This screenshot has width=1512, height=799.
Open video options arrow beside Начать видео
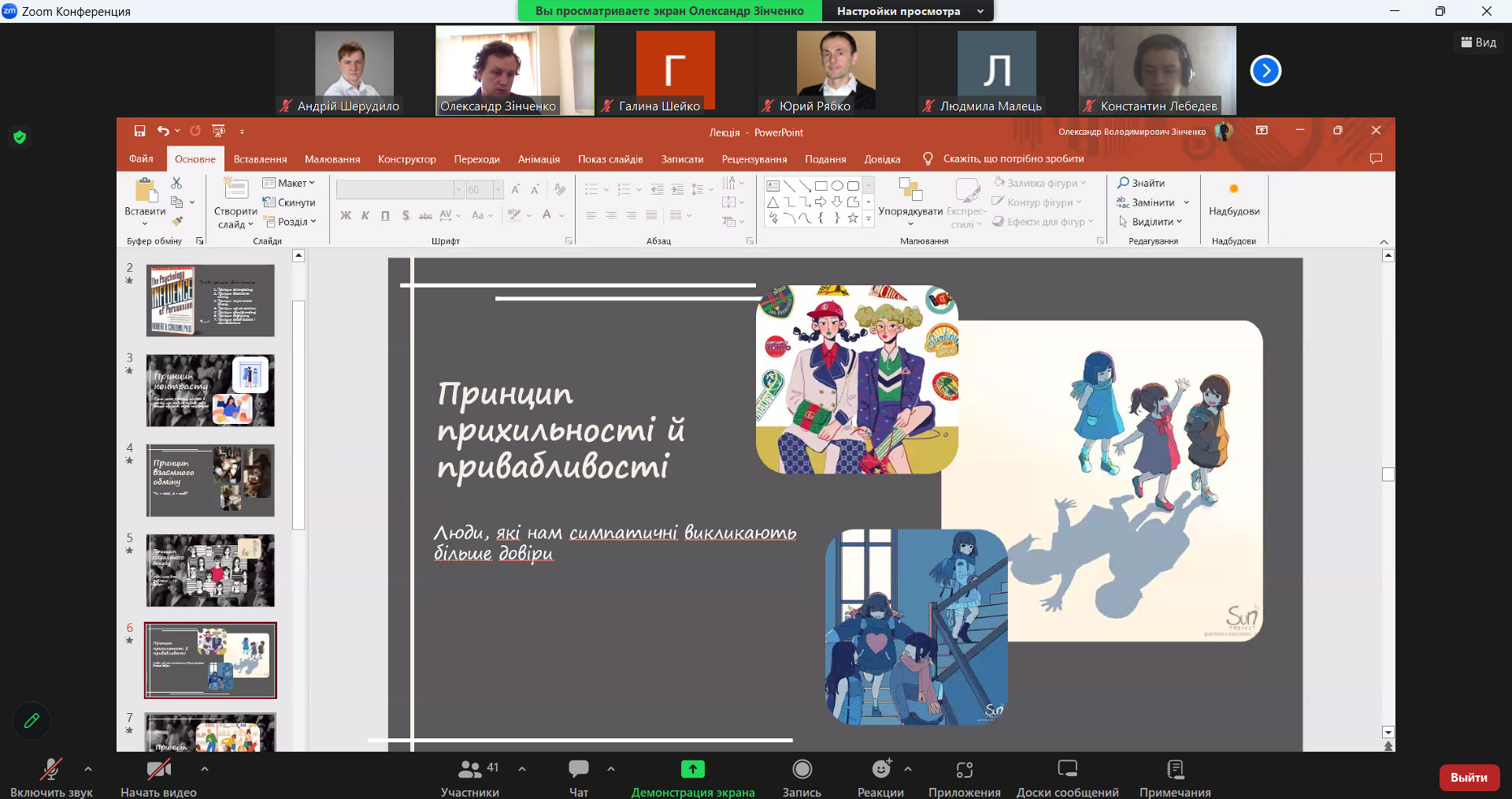(x=205, y=768)
